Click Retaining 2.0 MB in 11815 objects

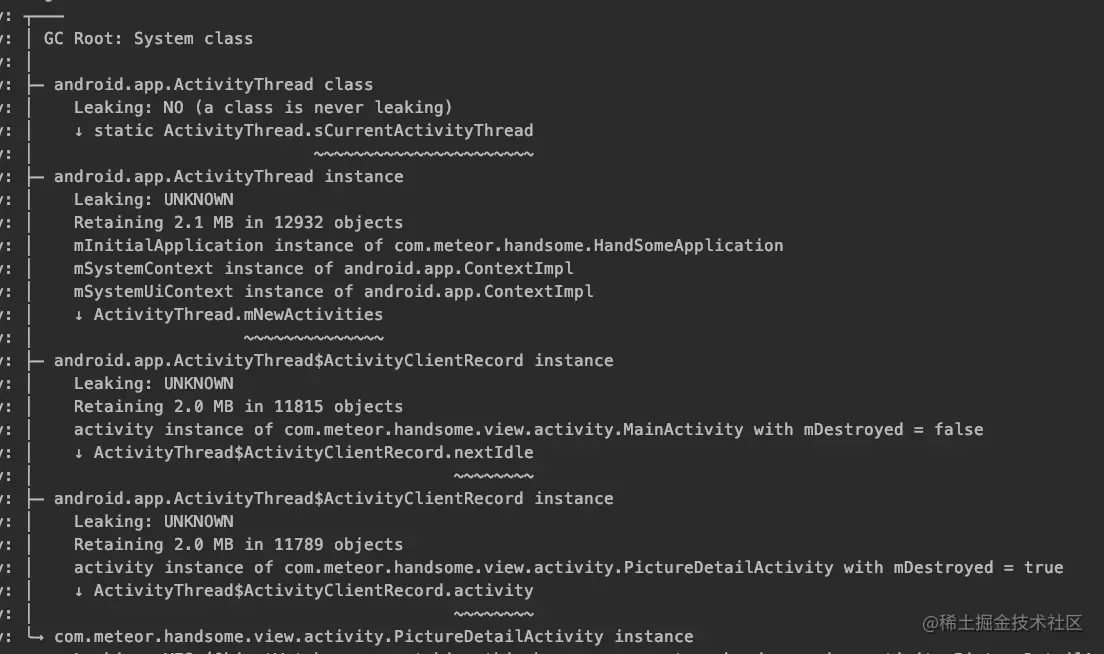(x=239, y=407)
